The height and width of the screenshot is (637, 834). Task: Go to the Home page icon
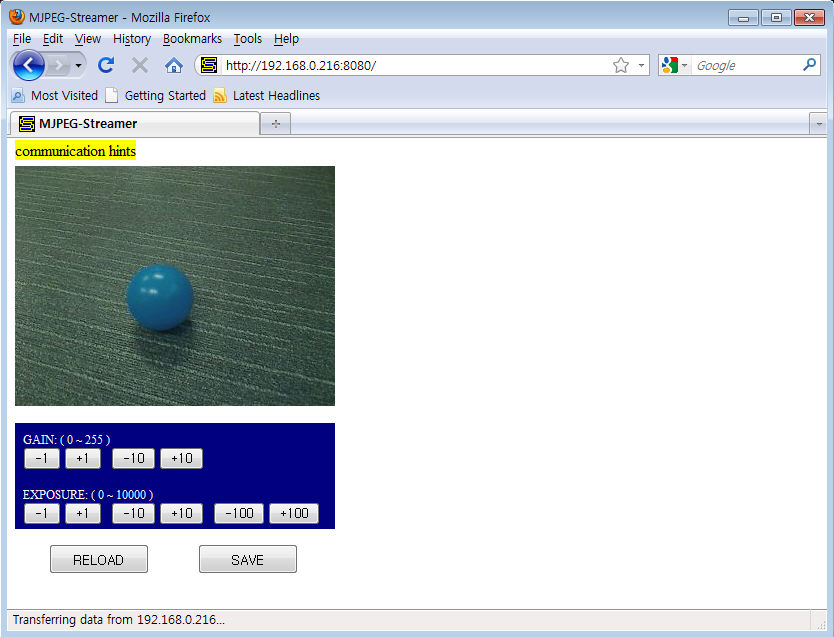(x=173, y=66)
